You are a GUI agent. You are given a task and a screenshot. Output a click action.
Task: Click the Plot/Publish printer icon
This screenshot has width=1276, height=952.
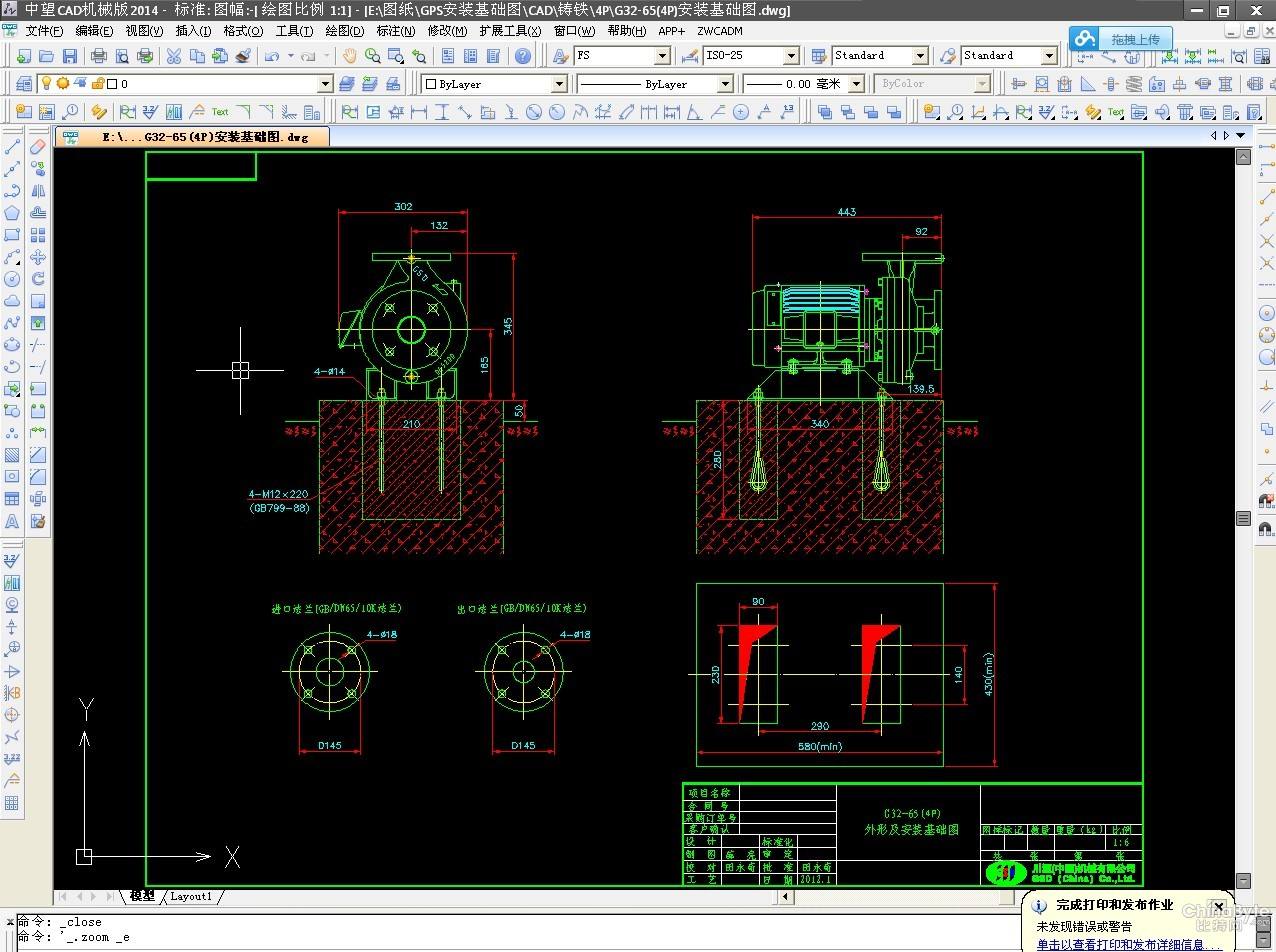click(x=145, y=56)
